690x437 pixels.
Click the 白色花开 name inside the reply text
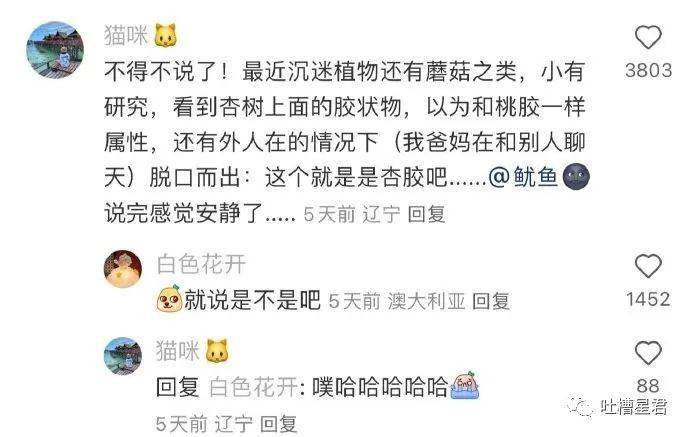(x=253, y=387)
